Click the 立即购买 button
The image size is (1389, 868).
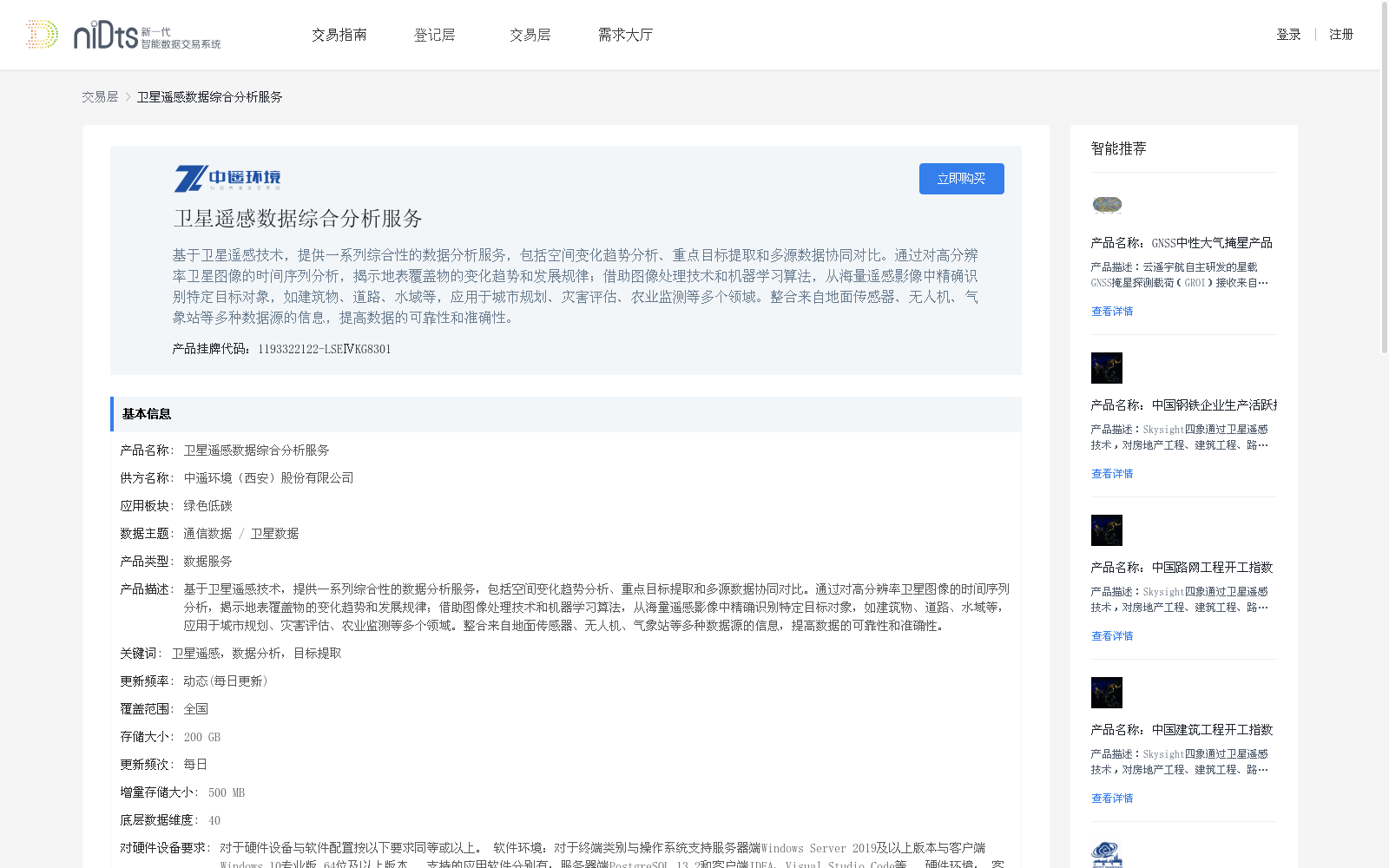pos(962,179)
